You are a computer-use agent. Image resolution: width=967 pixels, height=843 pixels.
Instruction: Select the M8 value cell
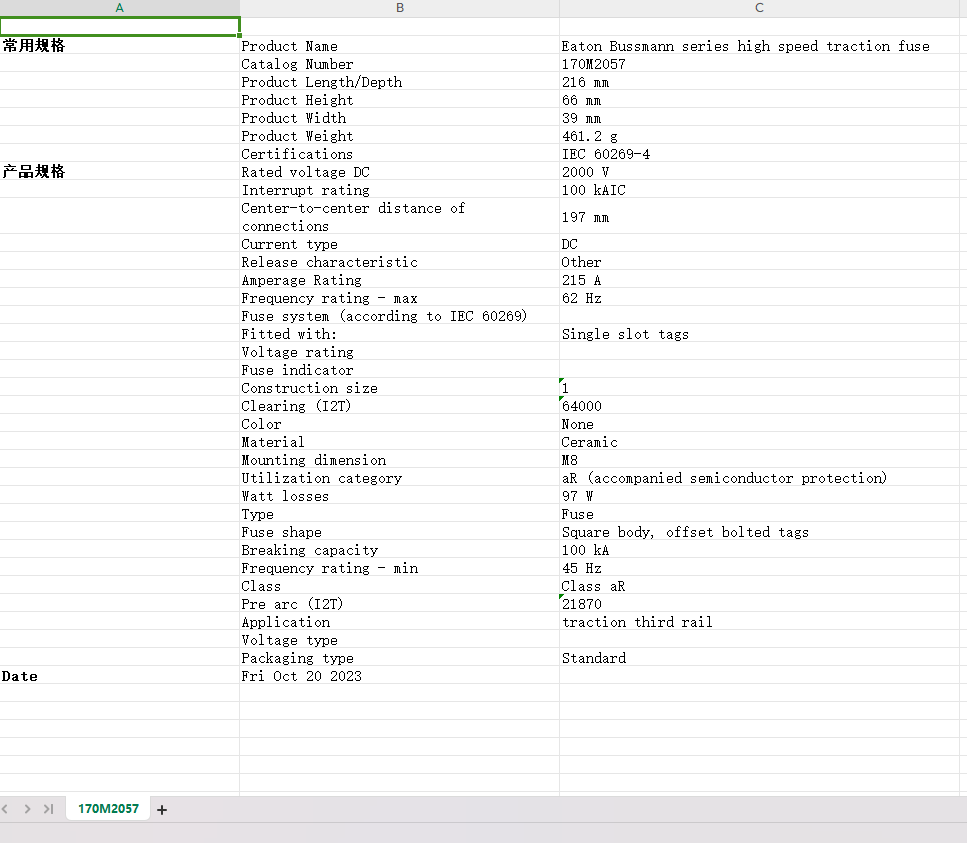coord(759,459)
